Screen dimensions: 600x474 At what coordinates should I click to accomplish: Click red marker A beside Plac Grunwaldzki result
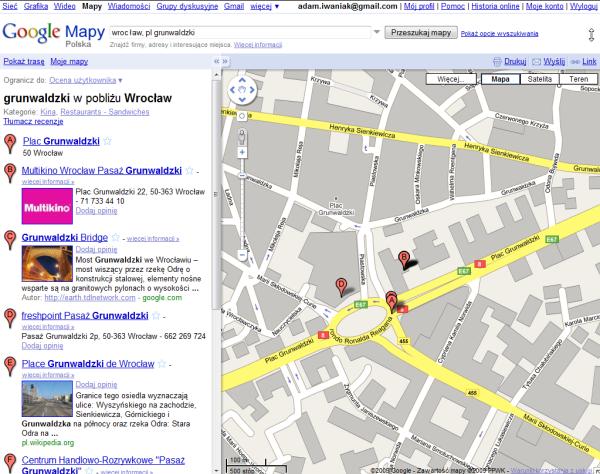[10, 144]
